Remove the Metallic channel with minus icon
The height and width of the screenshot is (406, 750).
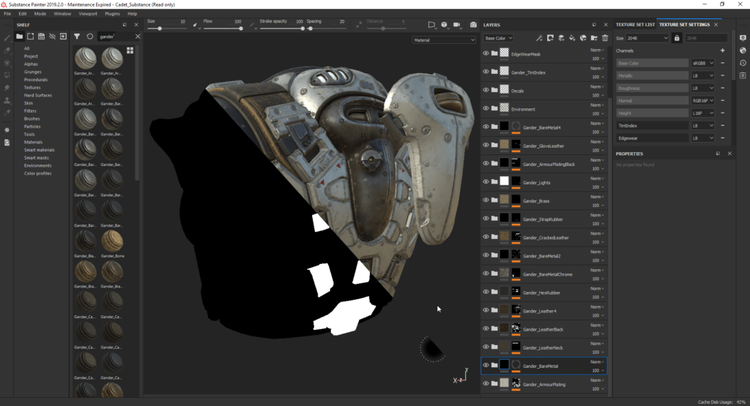point(723,75)
